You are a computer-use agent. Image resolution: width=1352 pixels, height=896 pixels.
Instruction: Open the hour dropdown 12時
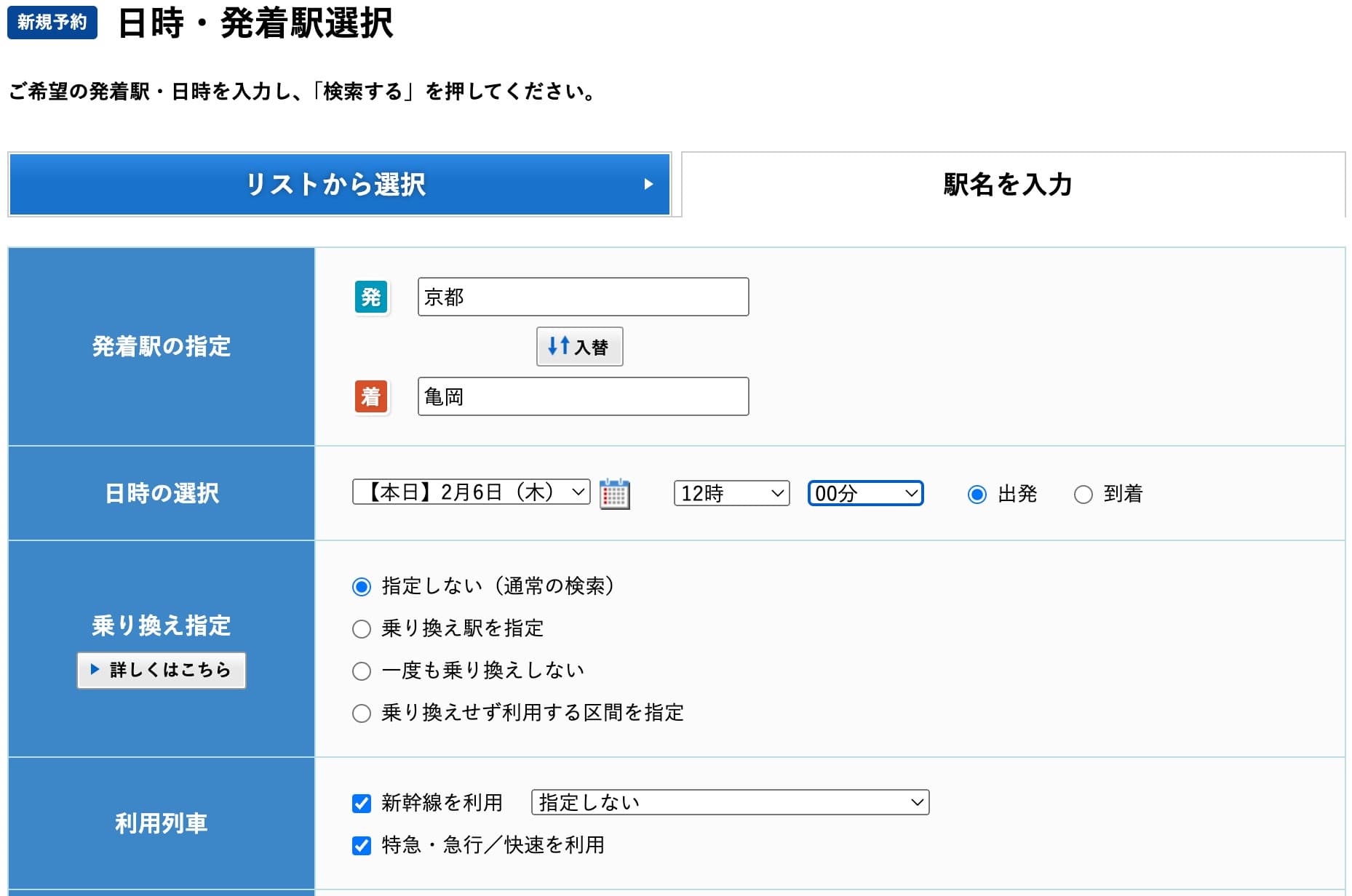coord(731,493)
